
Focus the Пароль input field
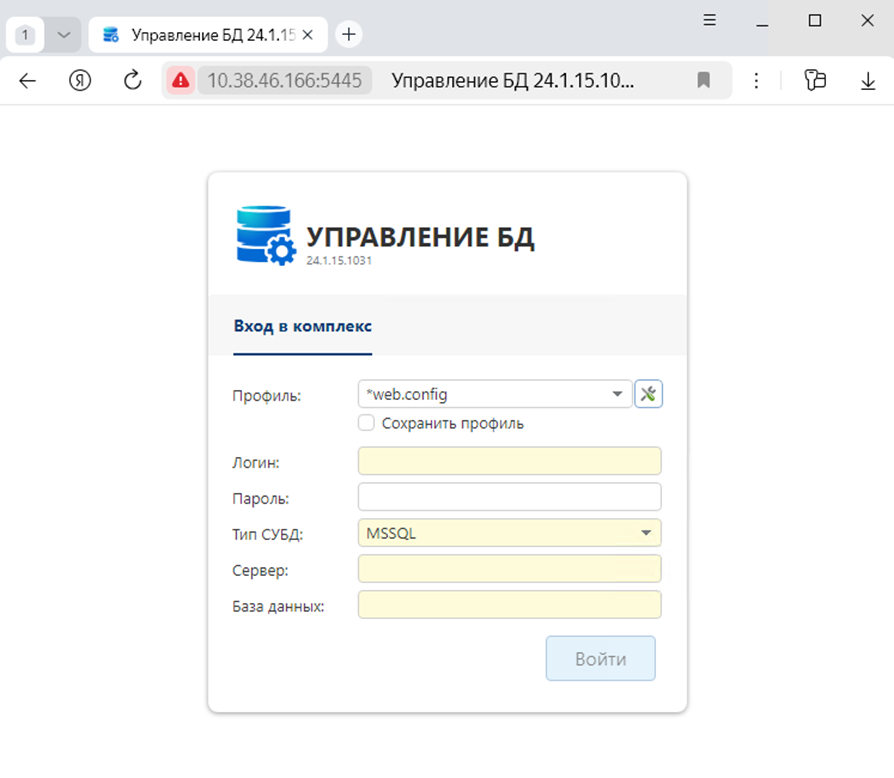tap(509, 497)
